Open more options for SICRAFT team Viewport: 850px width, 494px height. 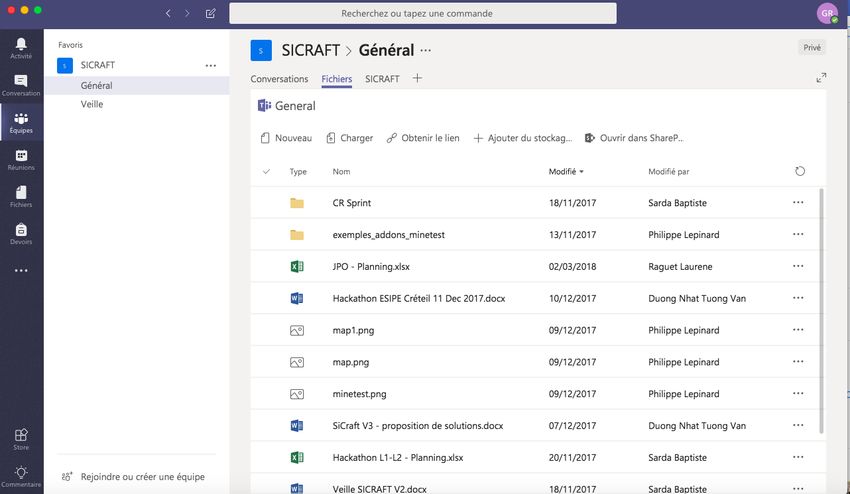(211, 66)
